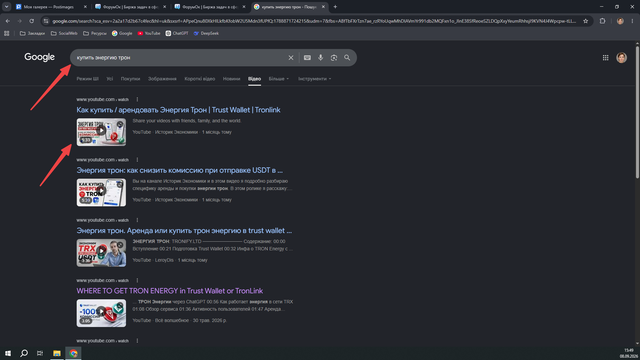Select the Усі search filter
640x360 pixels.
109,79
